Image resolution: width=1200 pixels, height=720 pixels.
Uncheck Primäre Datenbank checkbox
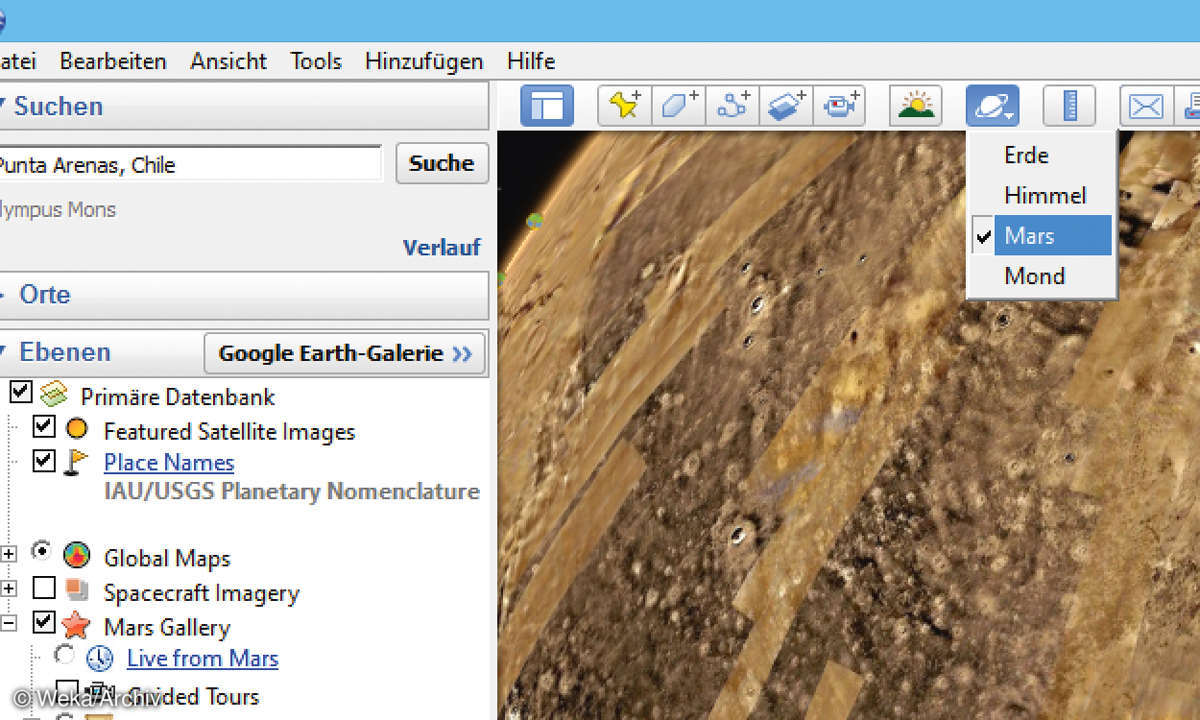(20, 392)
